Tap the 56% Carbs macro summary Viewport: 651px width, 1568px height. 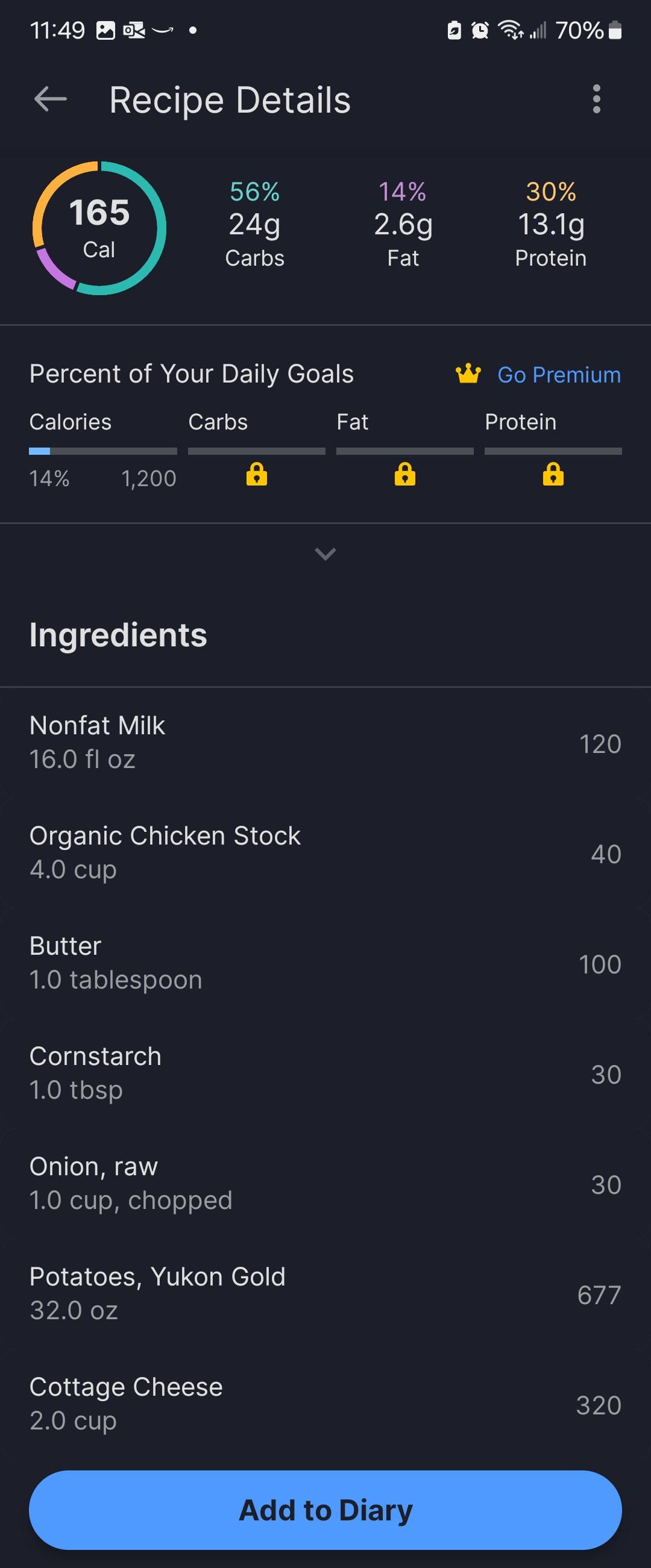(254, 225)
